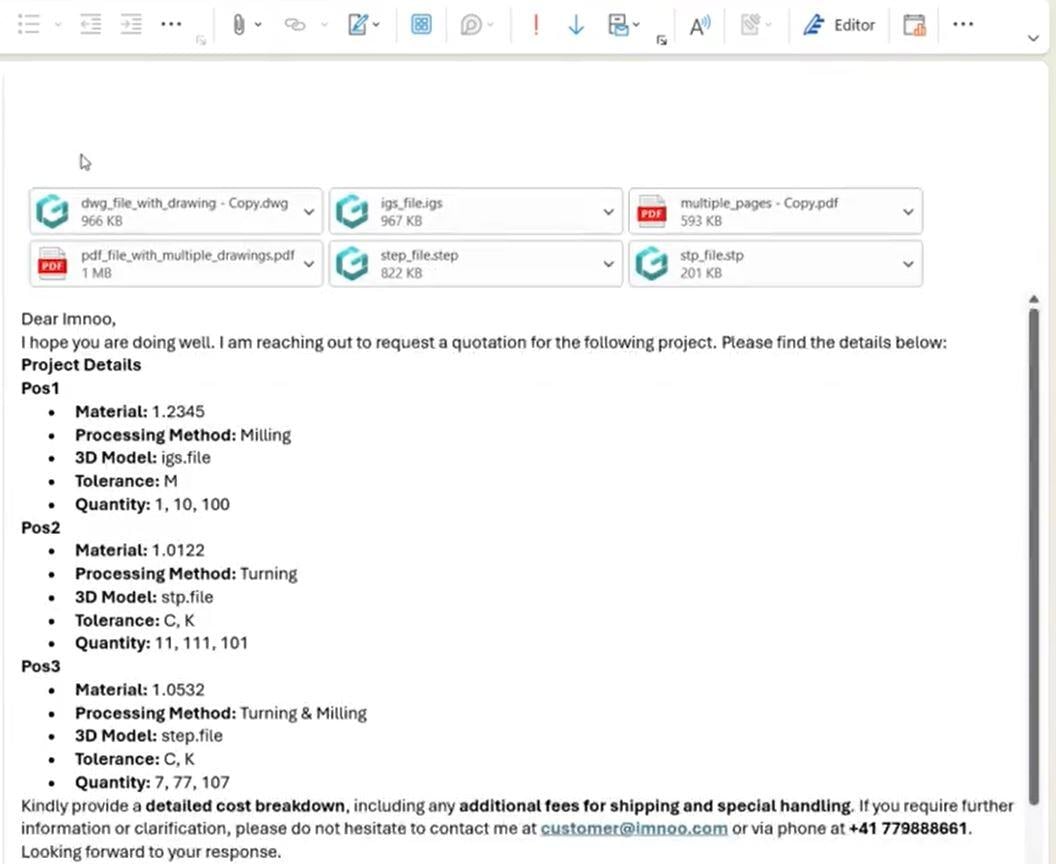Open dropdown for igs_file.igs attachment

608,212
